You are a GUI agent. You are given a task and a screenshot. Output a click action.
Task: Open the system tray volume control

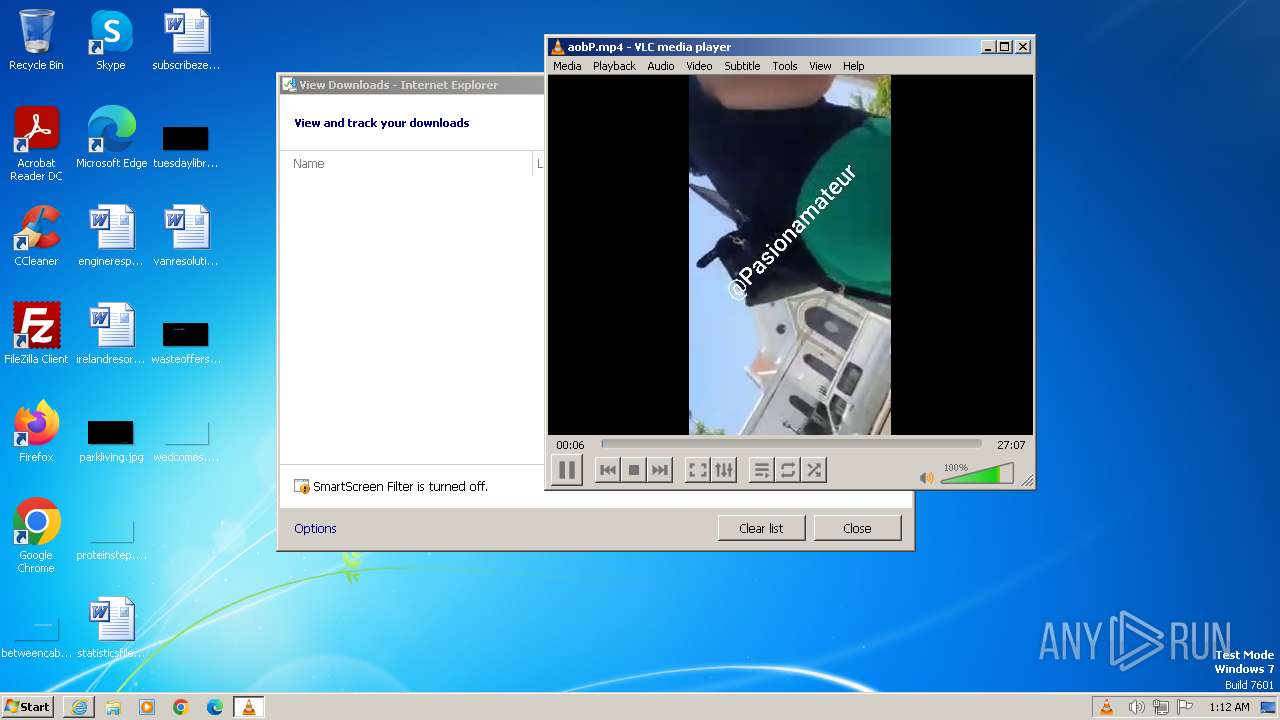point(1137,707)
